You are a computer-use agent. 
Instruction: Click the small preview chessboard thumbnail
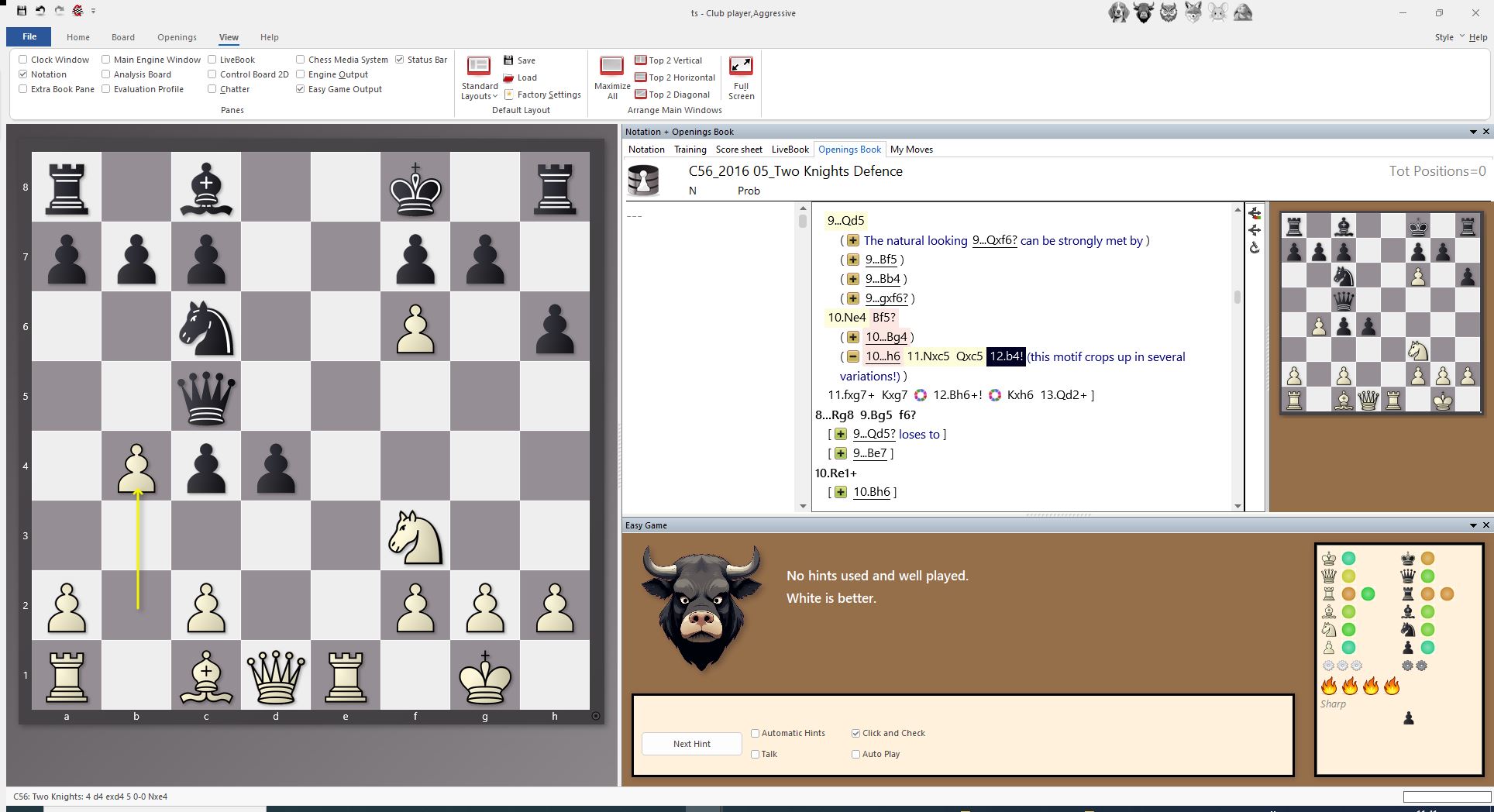tap(1380, 312)
